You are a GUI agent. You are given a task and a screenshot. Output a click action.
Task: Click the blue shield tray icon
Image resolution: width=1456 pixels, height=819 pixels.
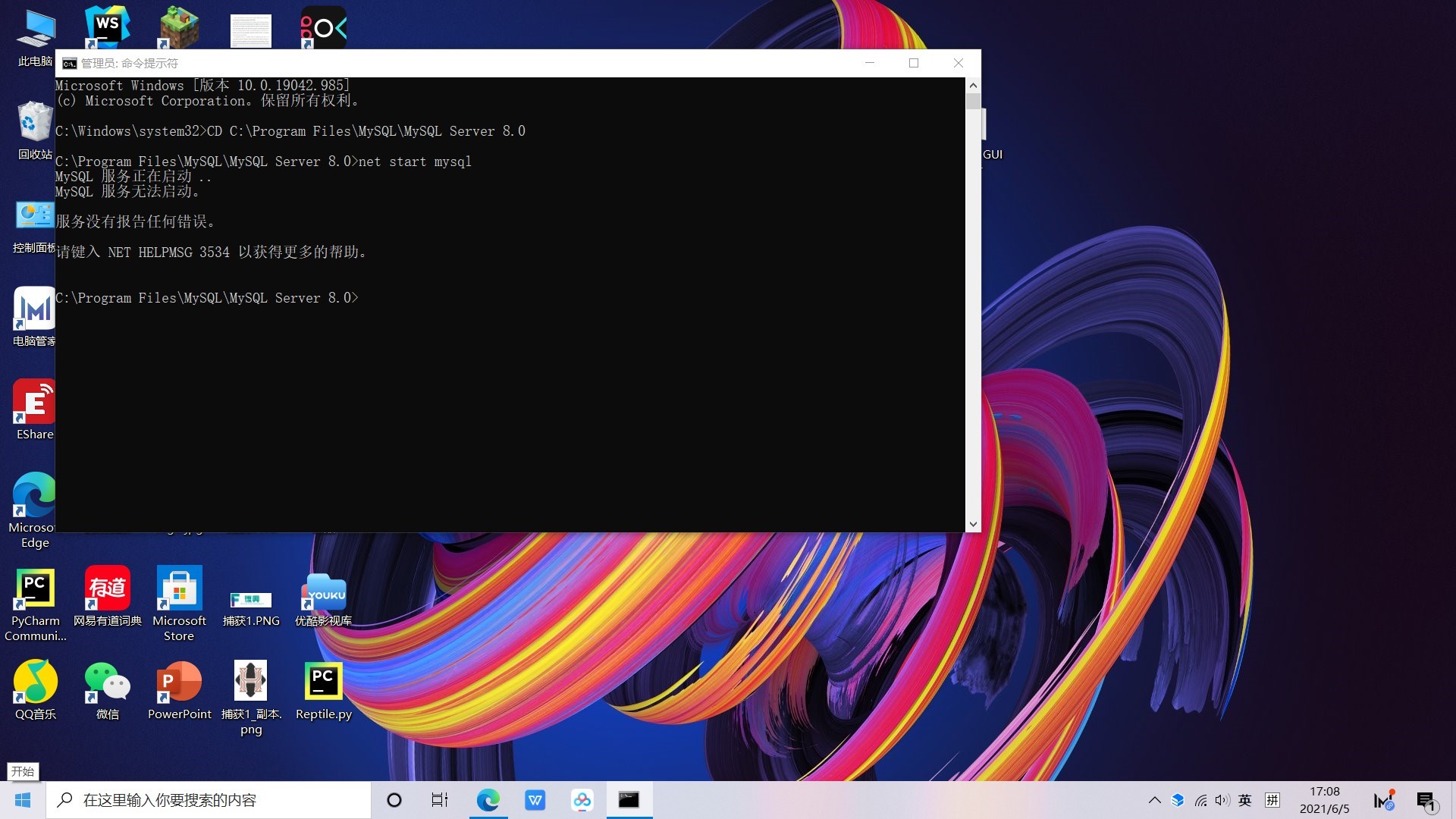[x=1178, y=800]
